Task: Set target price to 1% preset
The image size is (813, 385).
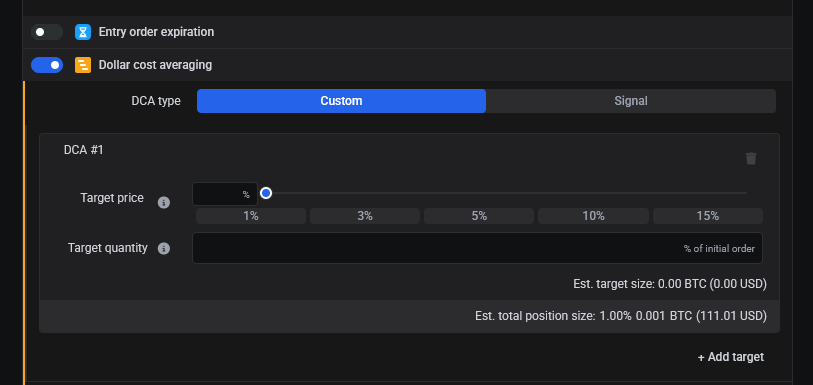Action: [251, 216]
